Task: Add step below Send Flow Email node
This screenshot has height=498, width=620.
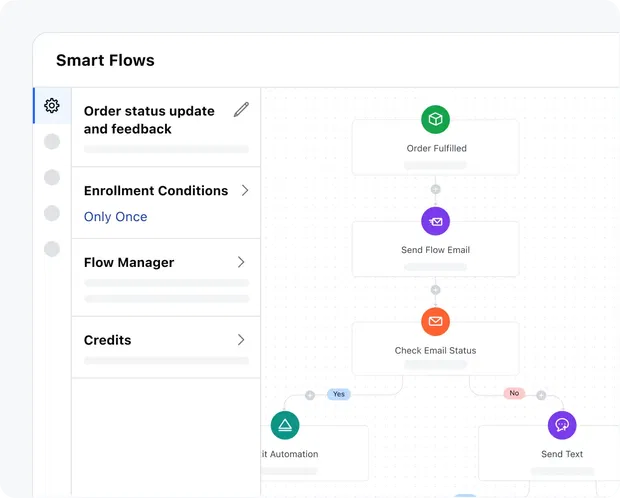Action: click(435, 290)
